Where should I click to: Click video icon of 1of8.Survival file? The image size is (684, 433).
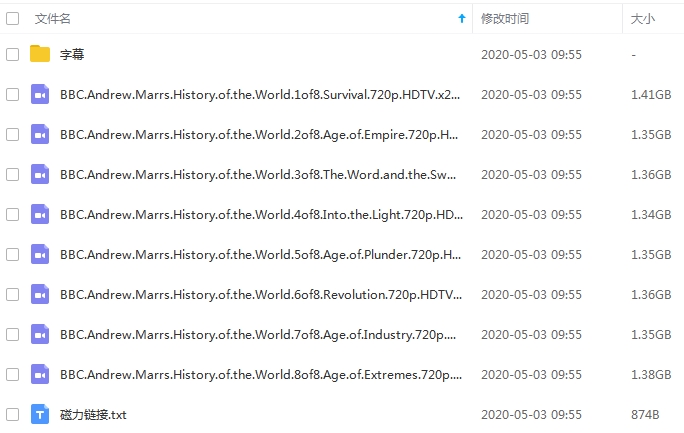click(40, 94)
